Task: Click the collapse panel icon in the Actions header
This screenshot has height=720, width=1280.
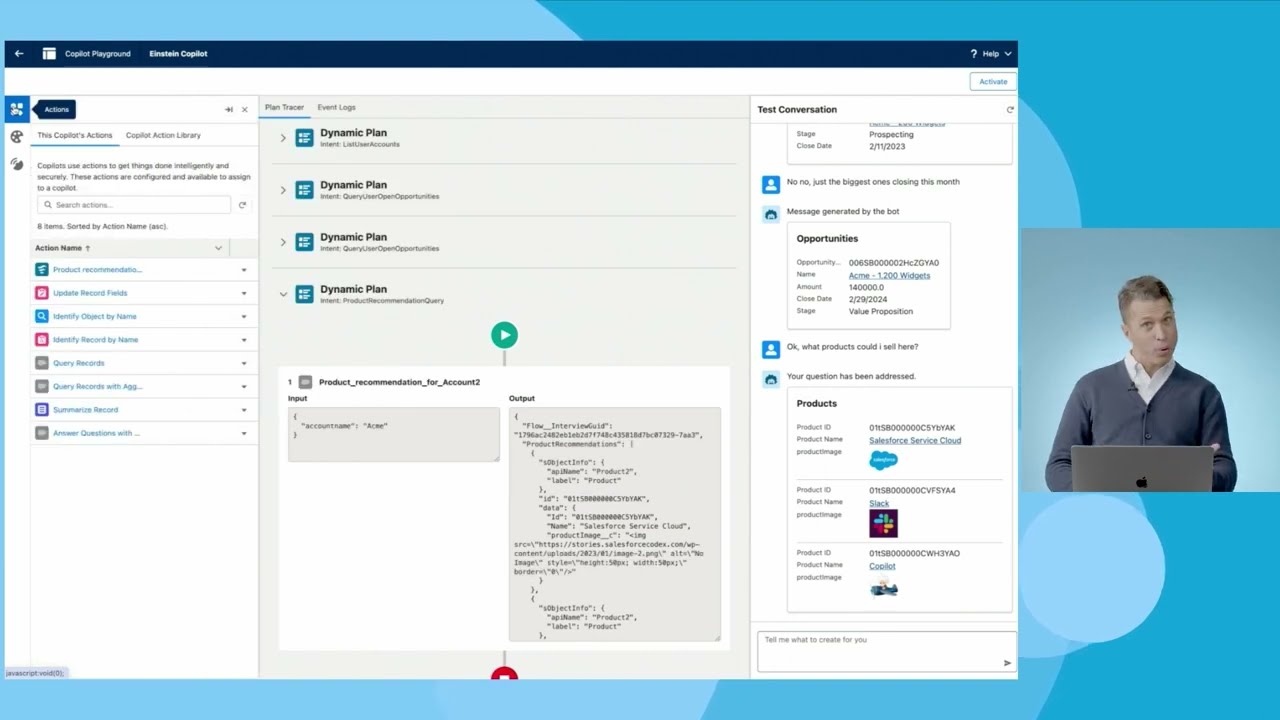Action: (229, 110)
